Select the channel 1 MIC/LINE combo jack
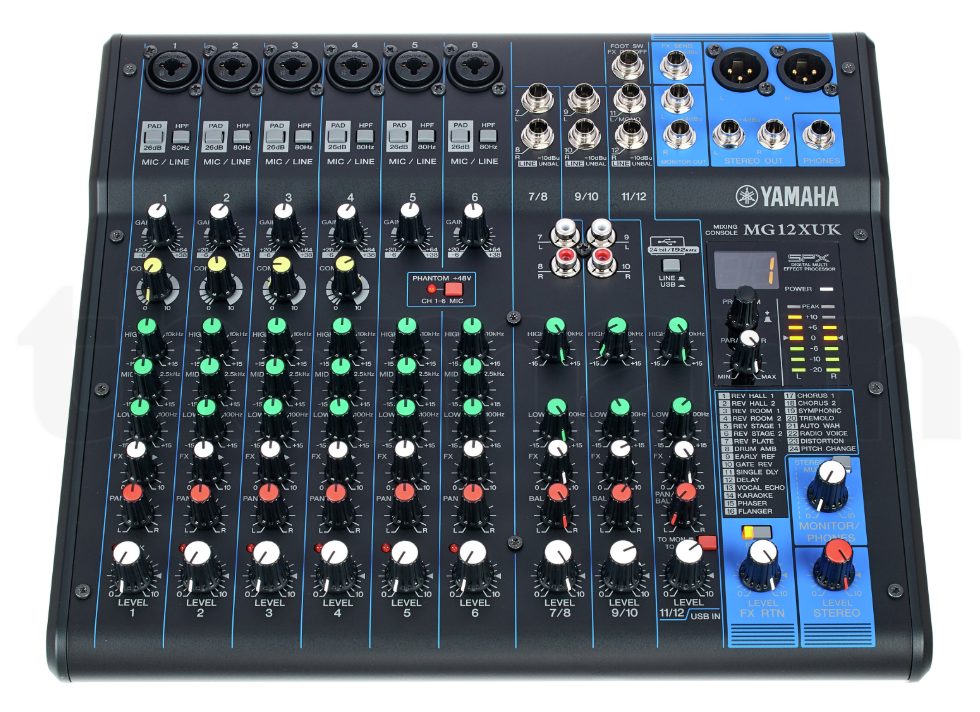 [172, 70]
